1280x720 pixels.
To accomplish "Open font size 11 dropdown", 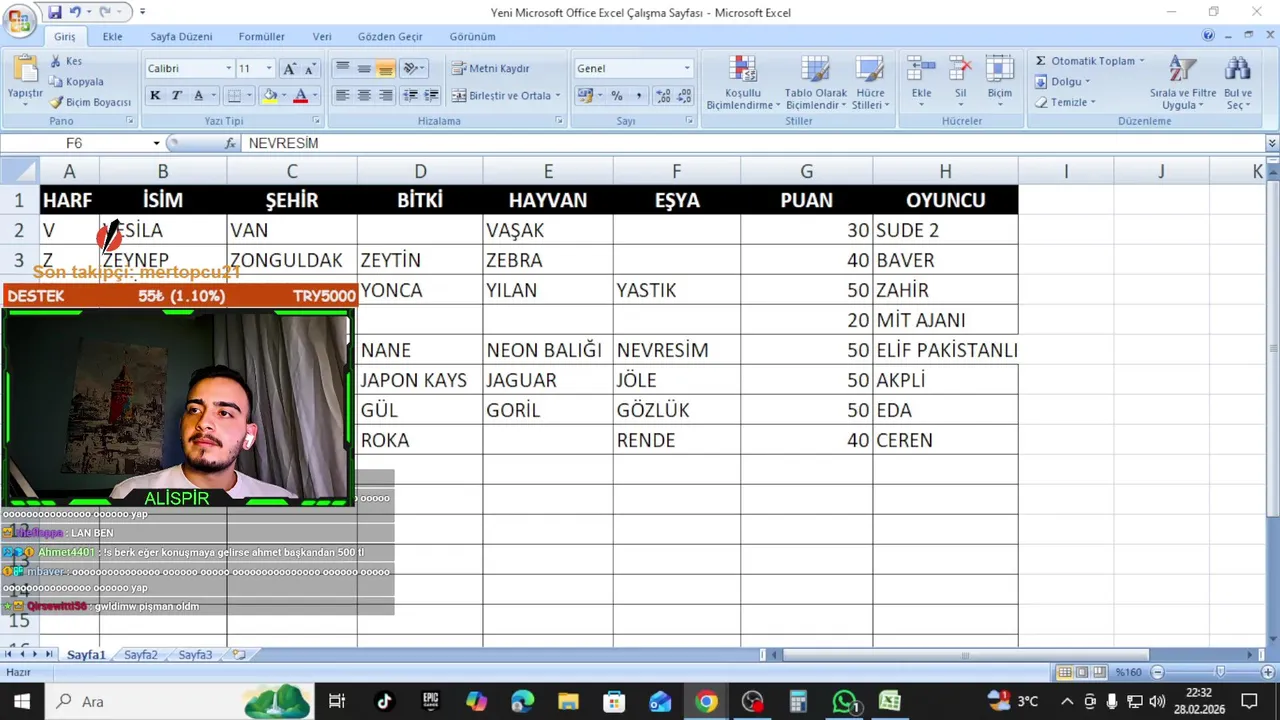I will [269, 69].
